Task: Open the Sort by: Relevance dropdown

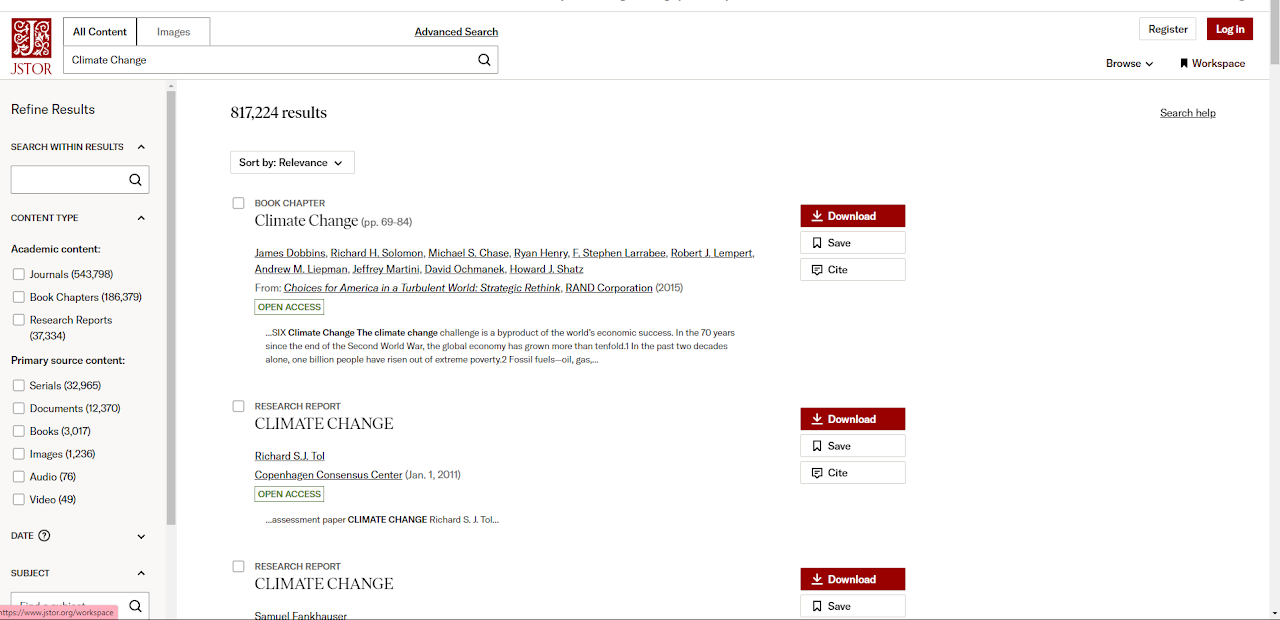Action: (x=292, y=162)
